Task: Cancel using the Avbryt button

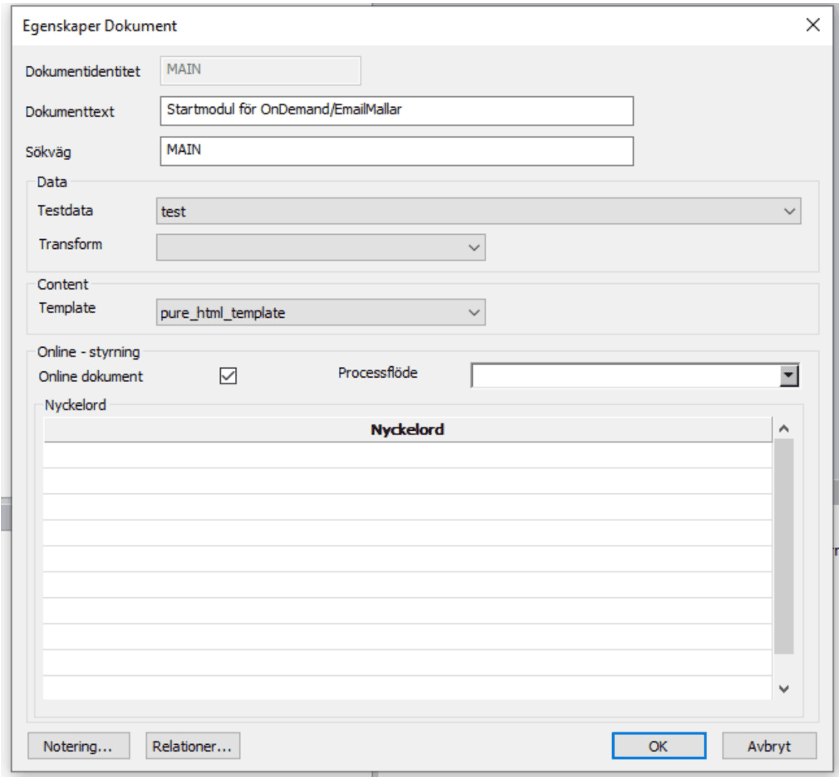Action: click(769, 746)
